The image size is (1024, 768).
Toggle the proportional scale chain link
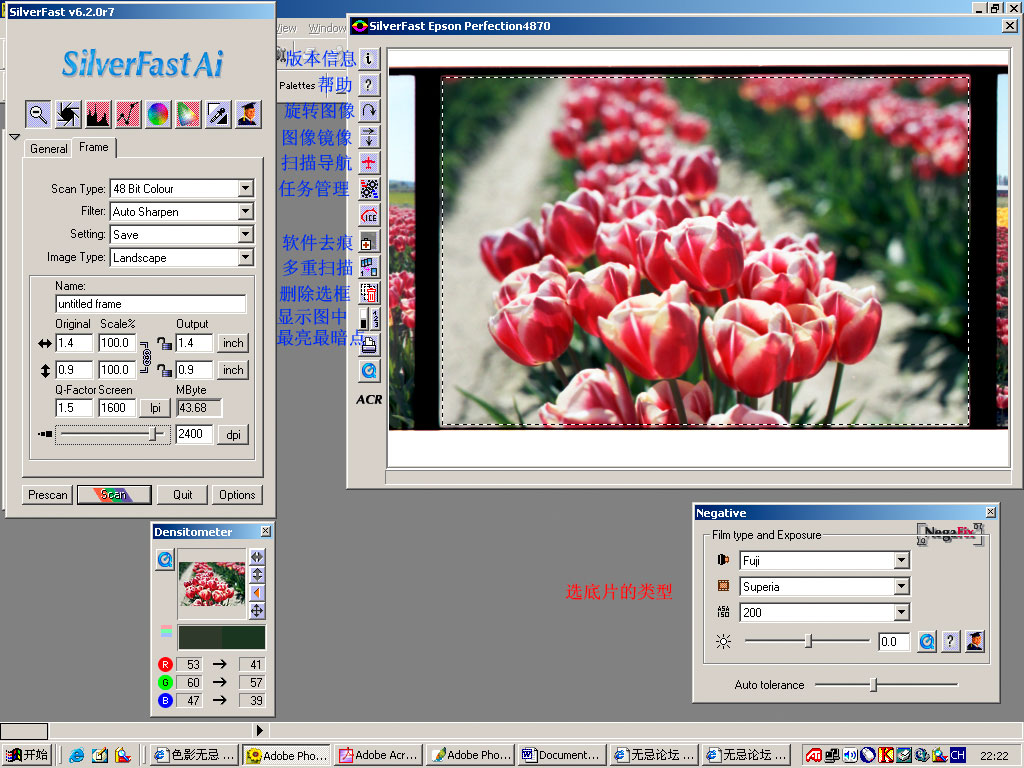pyautogui.click(x=146, y=356)
